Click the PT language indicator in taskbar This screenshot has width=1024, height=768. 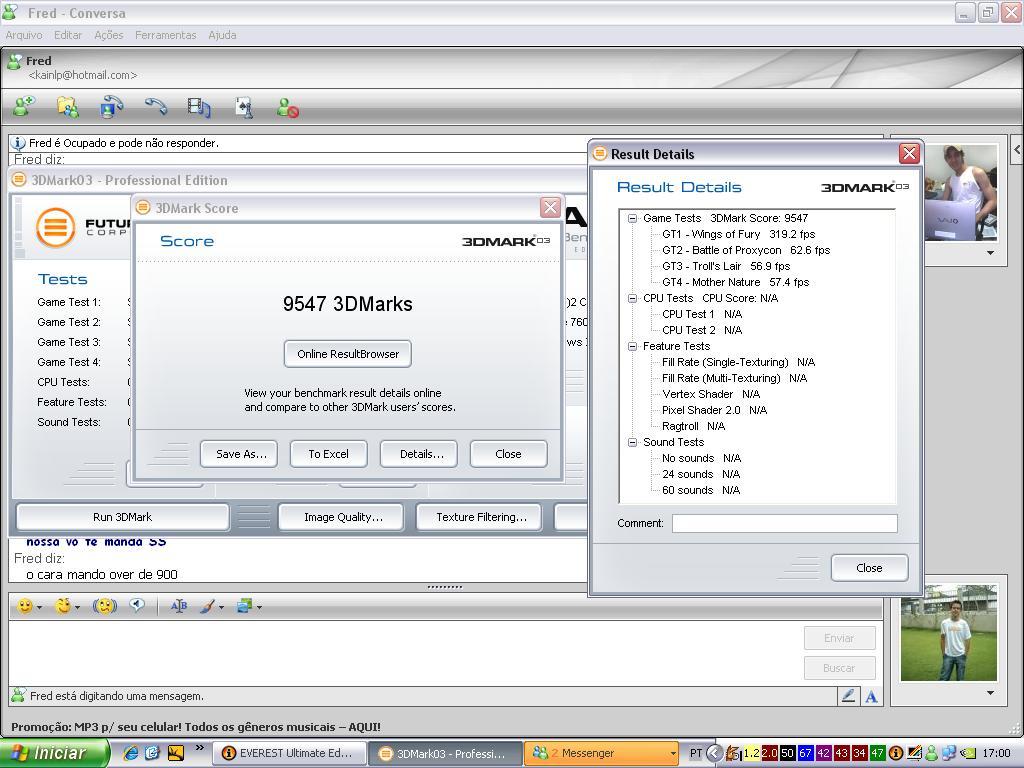click(x=696, y=753)
